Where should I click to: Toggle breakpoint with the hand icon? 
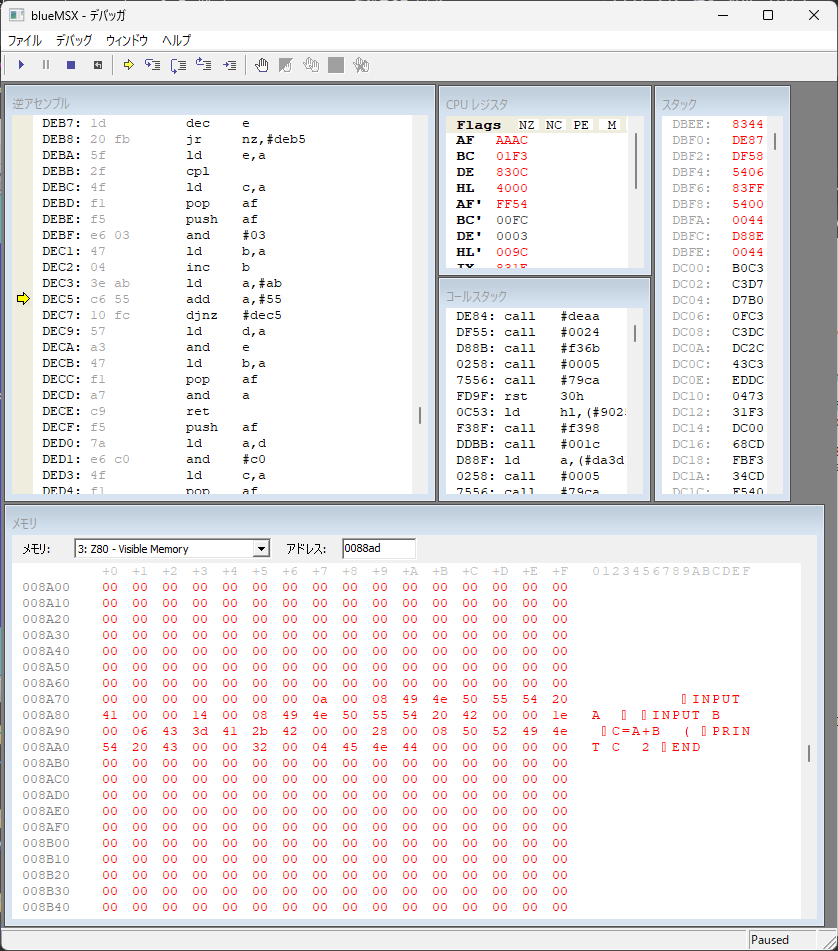coord(262,65)
